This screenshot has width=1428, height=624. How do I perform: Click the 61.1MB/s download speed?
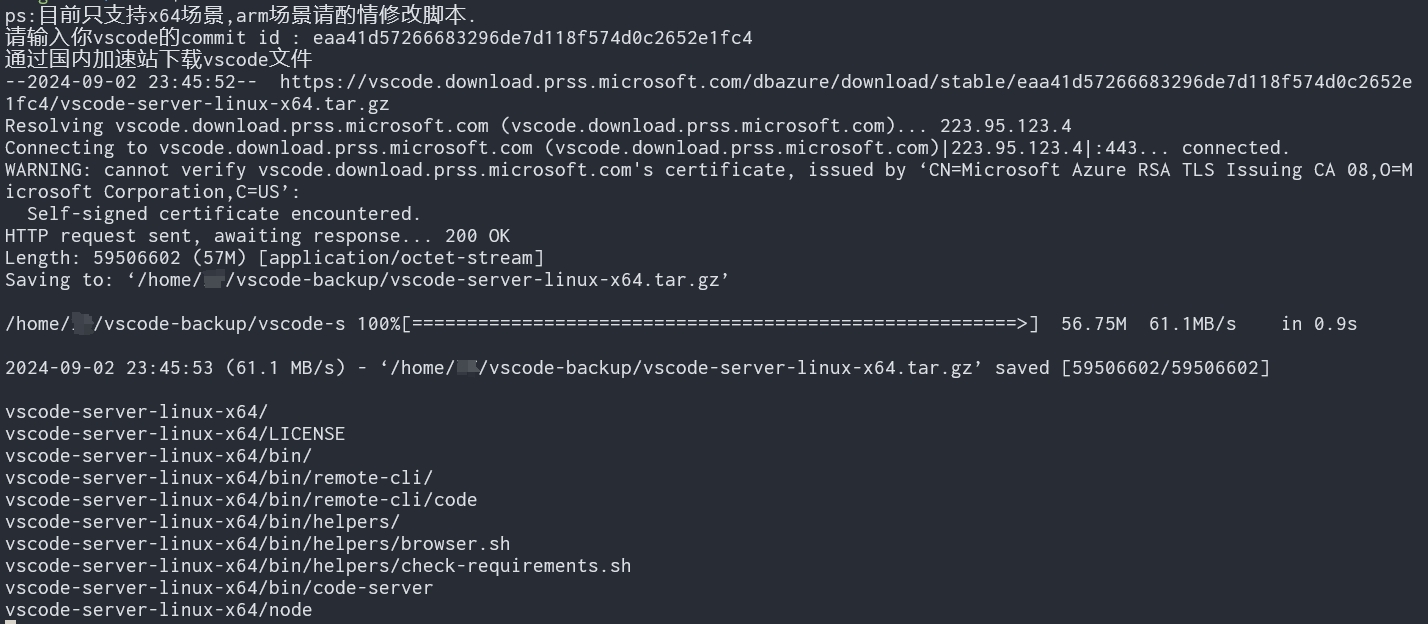click(x=1192, y=324)
